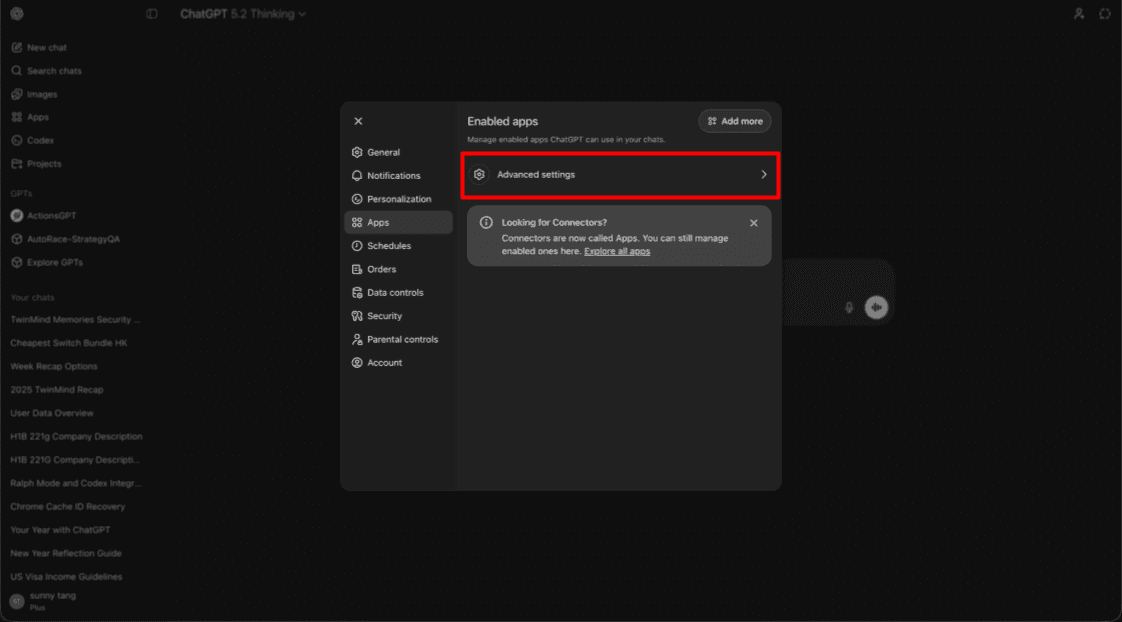Collapse the sidebar using the panel icon
The width and height of the screenshot is (1122, 622).
[x=151, y=14]
